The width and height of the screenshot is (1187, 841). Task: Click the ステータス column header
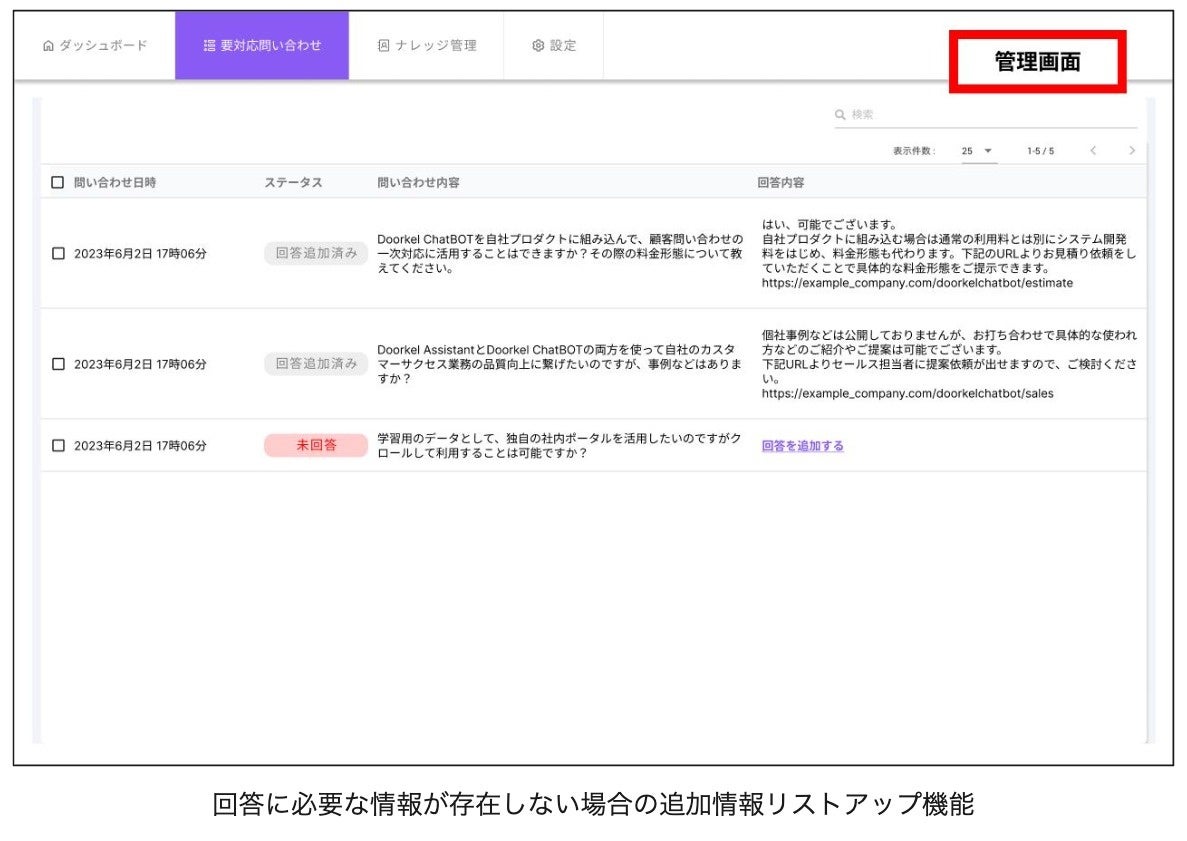coord(293,182)
